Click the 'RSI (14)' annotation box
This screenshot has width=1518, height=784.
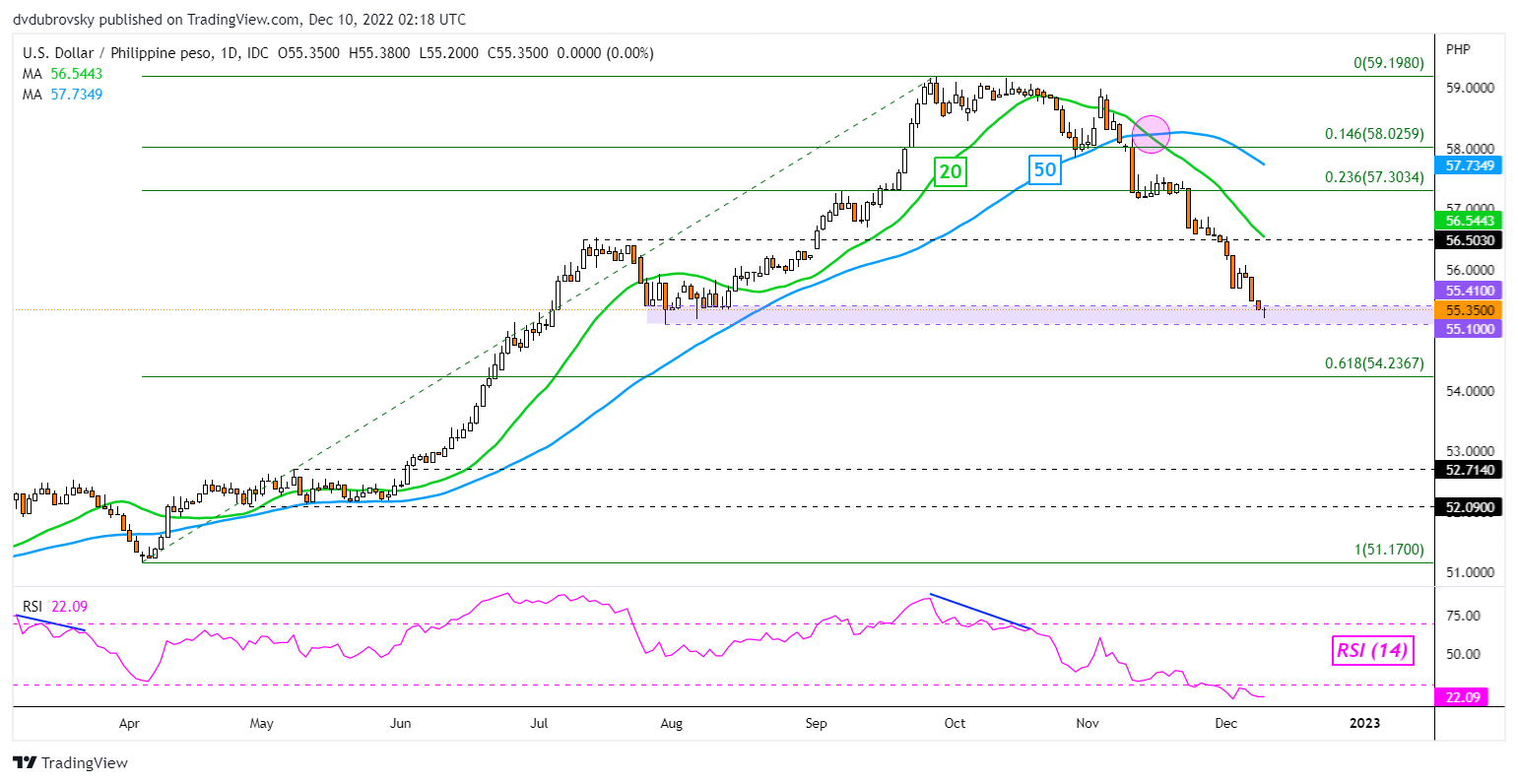pos(1372,650)
